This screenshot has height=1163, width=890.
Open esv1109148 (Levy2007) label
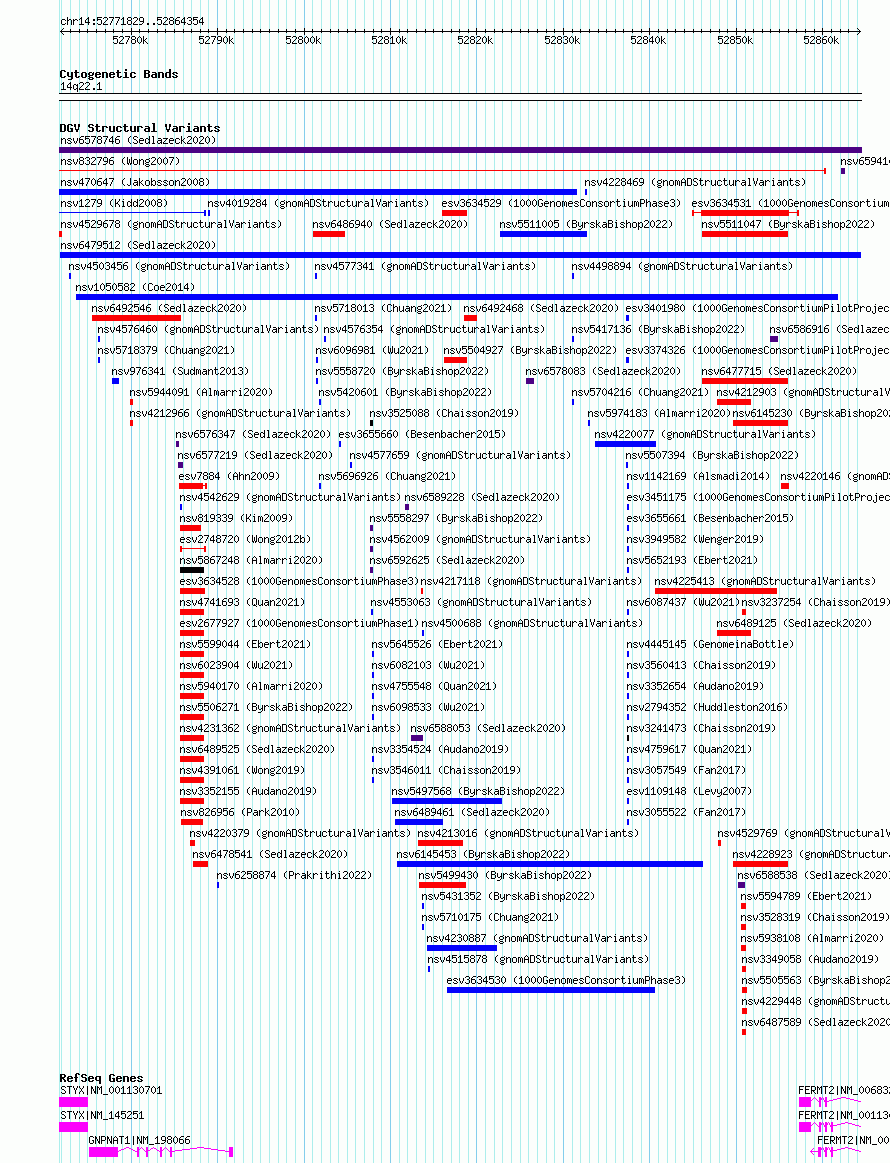point(689,791)
